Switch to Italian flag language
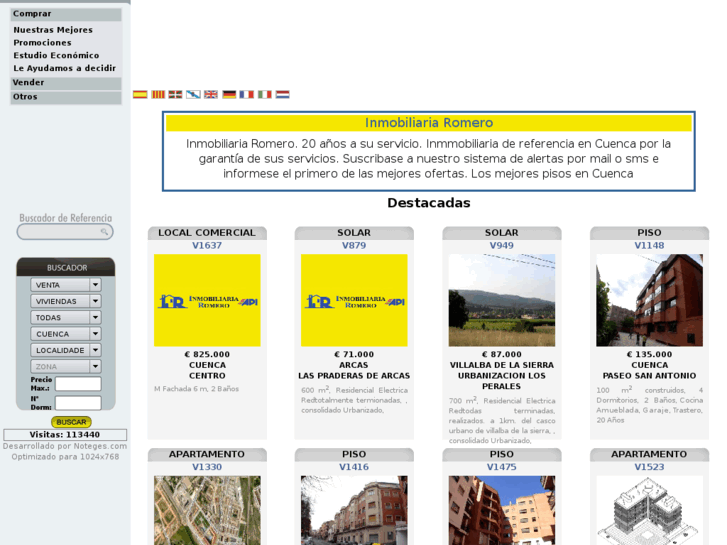 265,94
